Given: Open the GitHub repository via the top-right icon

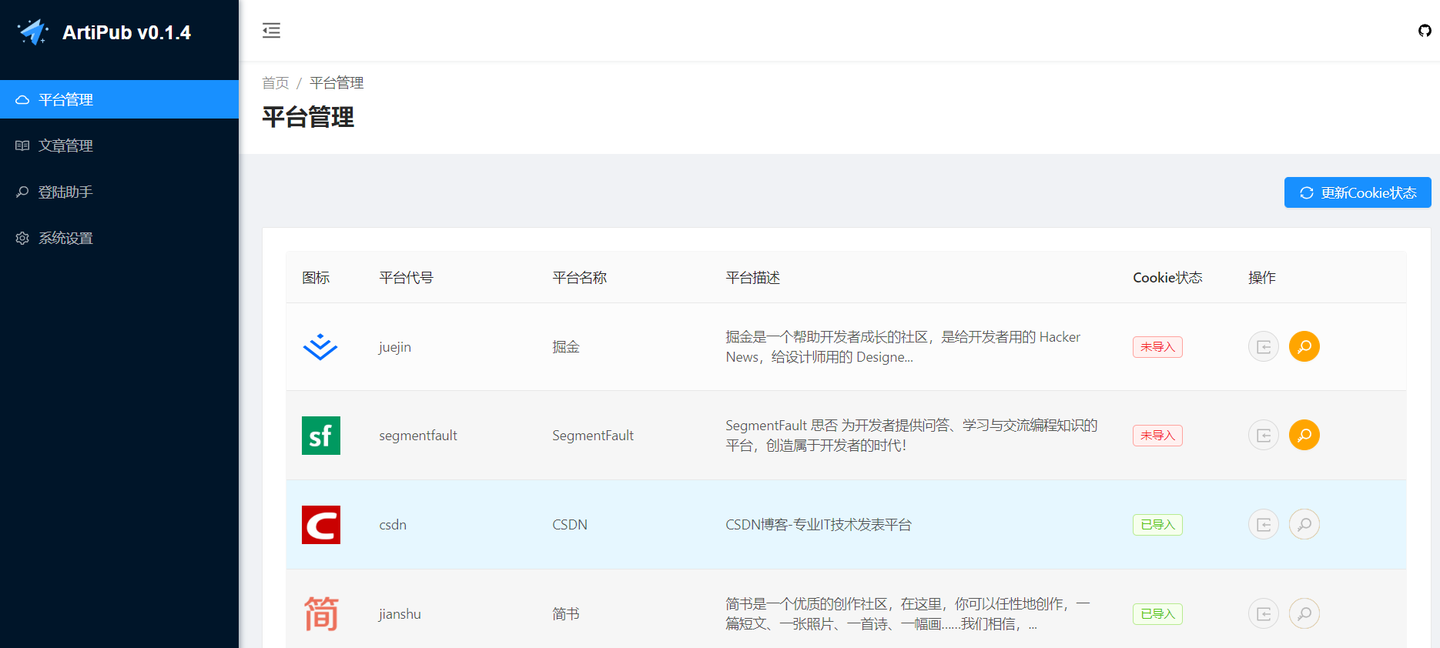Looking at the screenshot, I should [x=1424, y=30].
